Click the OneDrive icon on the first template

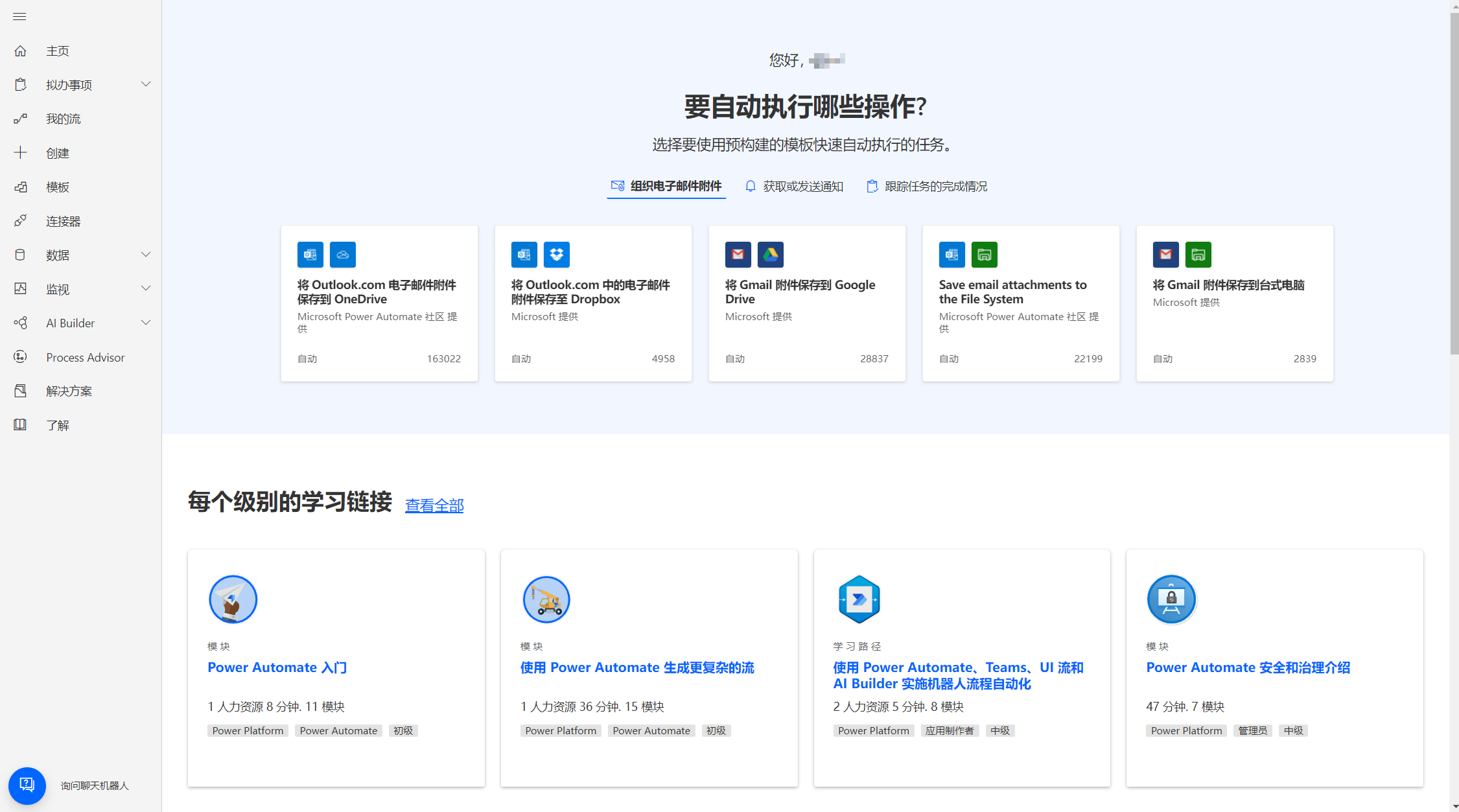click(x=342, y=254)
